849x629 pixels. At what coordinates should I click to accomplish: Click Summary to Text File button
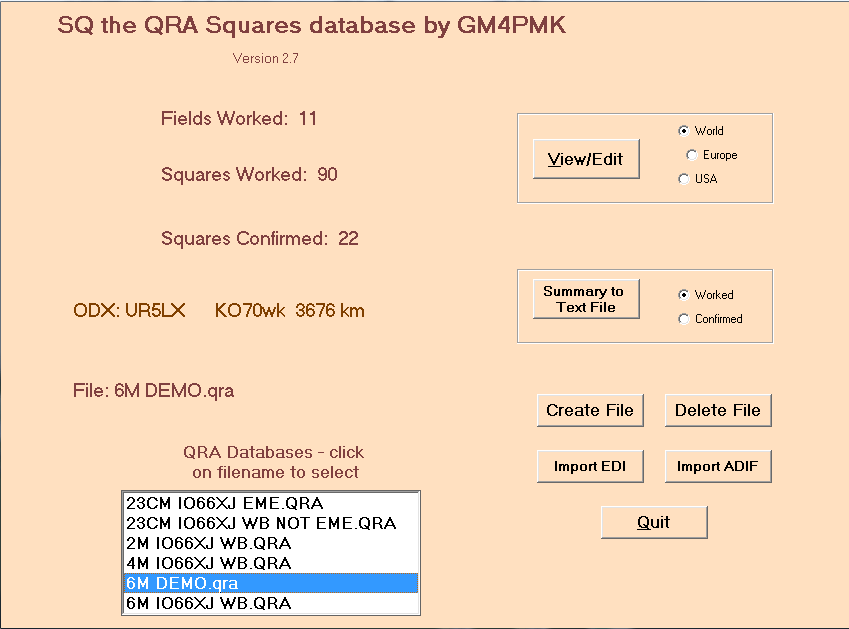coord(585,299)
